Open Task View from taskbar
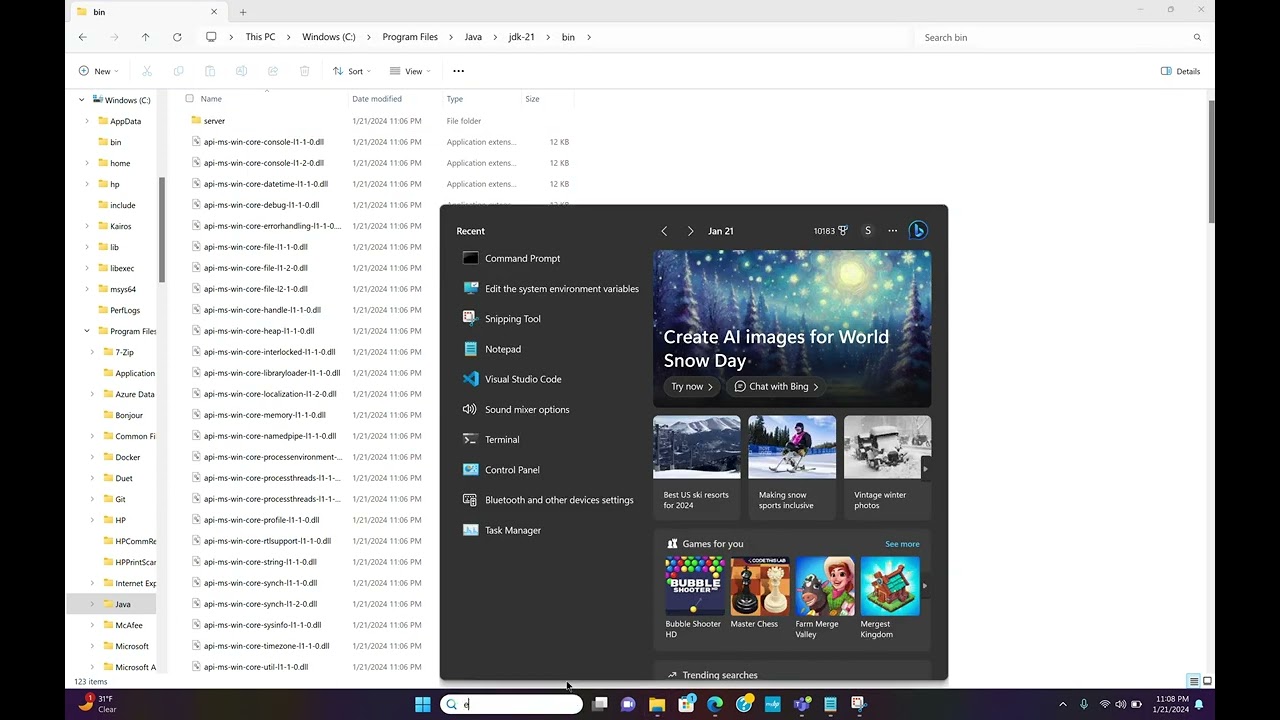Screen dimensions: 1280x720 point(599,704)
